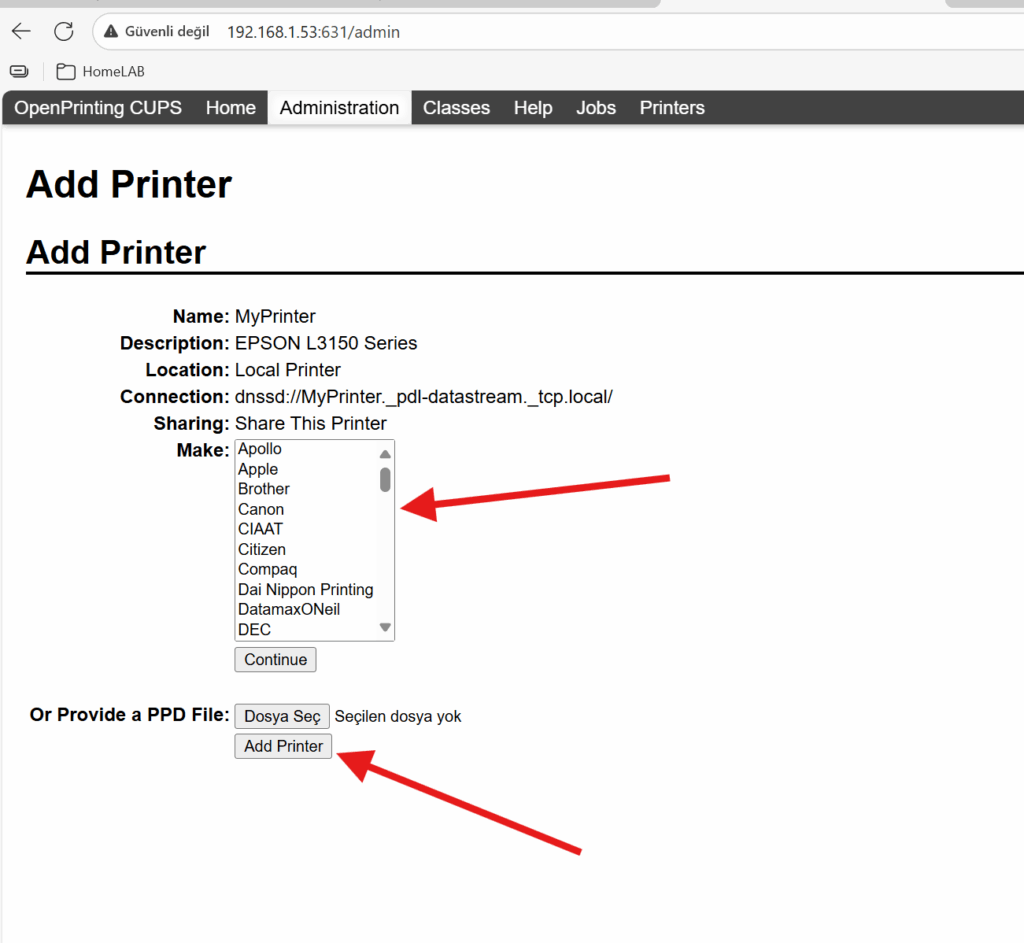
Task: Switch to the Printers tab
Action: click(x=672, y=108)
